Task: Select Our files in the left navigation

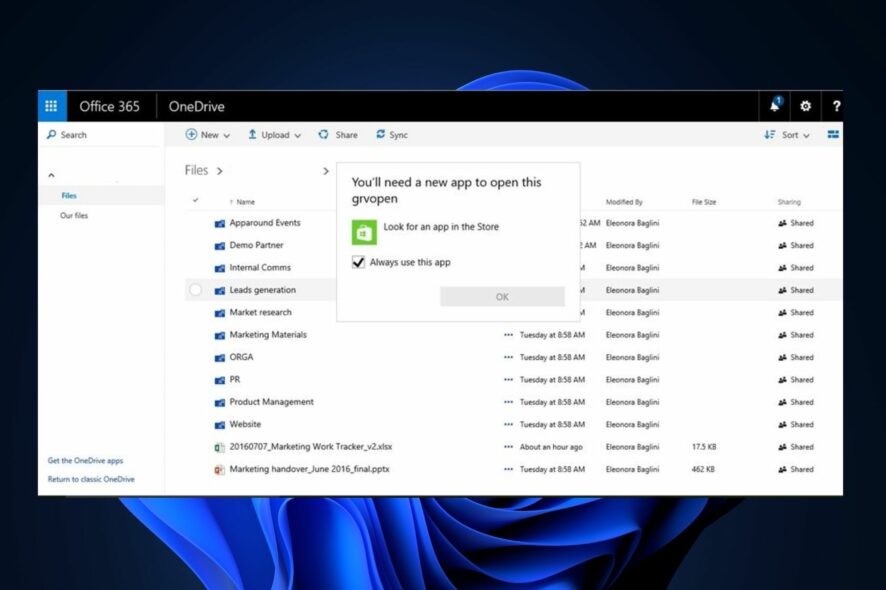Action: point(74,215)
